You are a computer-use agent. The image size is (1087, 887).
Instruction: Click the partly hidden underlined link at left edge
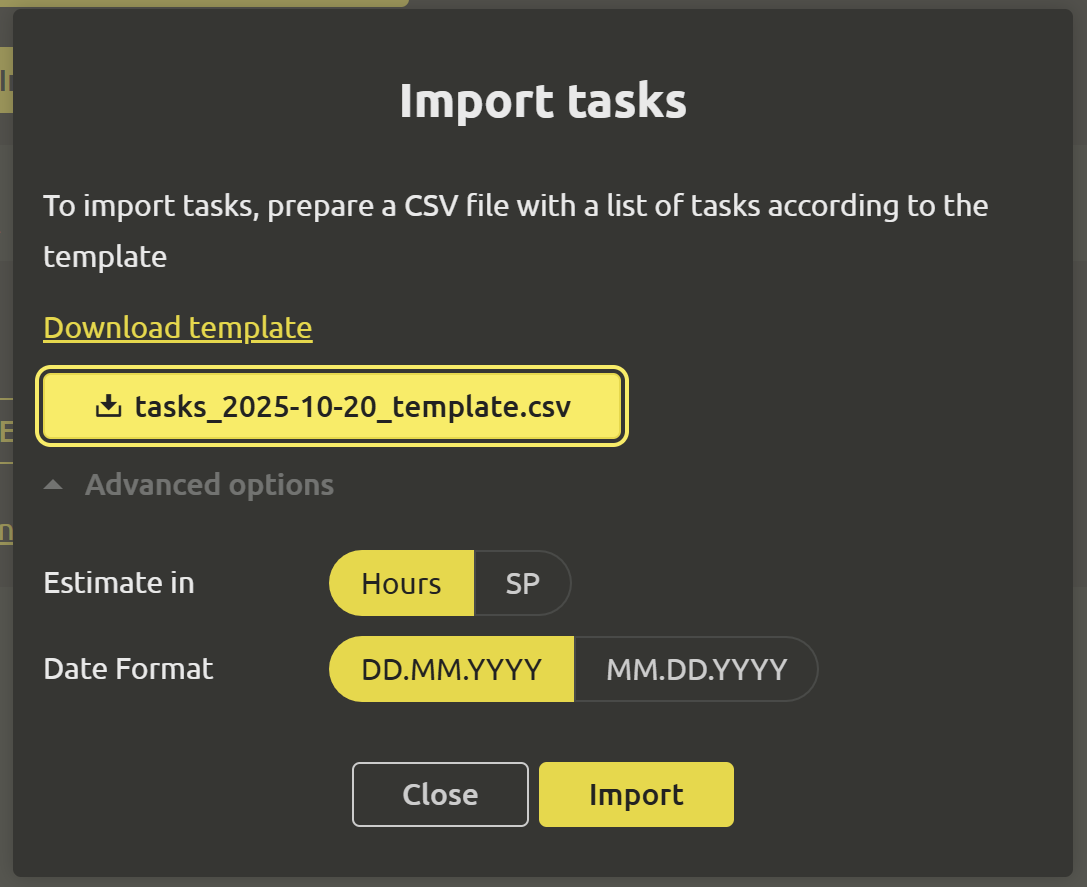tap(6, 532)
